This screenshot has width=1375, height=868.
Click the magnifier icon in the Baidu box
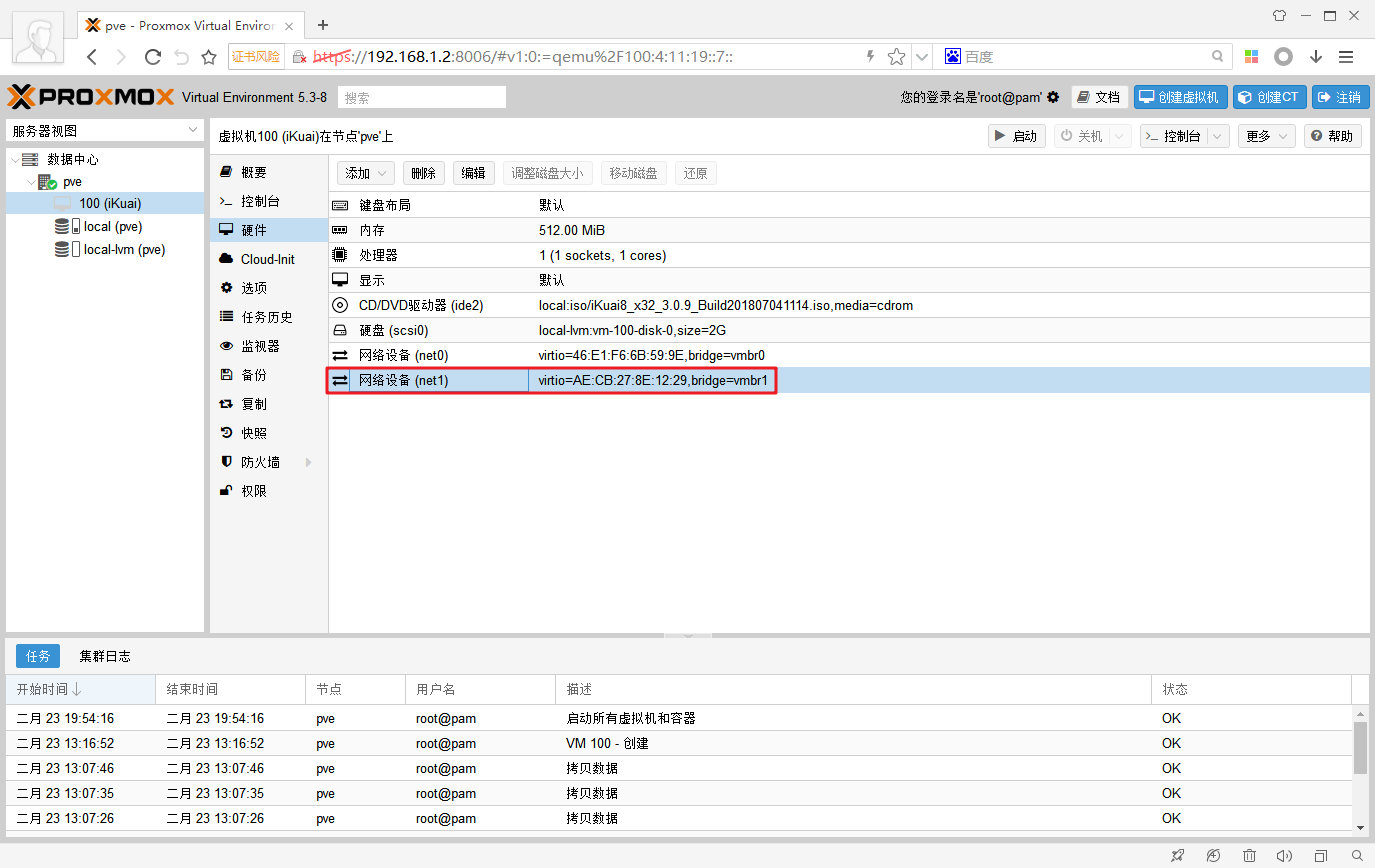[x=1217, y=57]
